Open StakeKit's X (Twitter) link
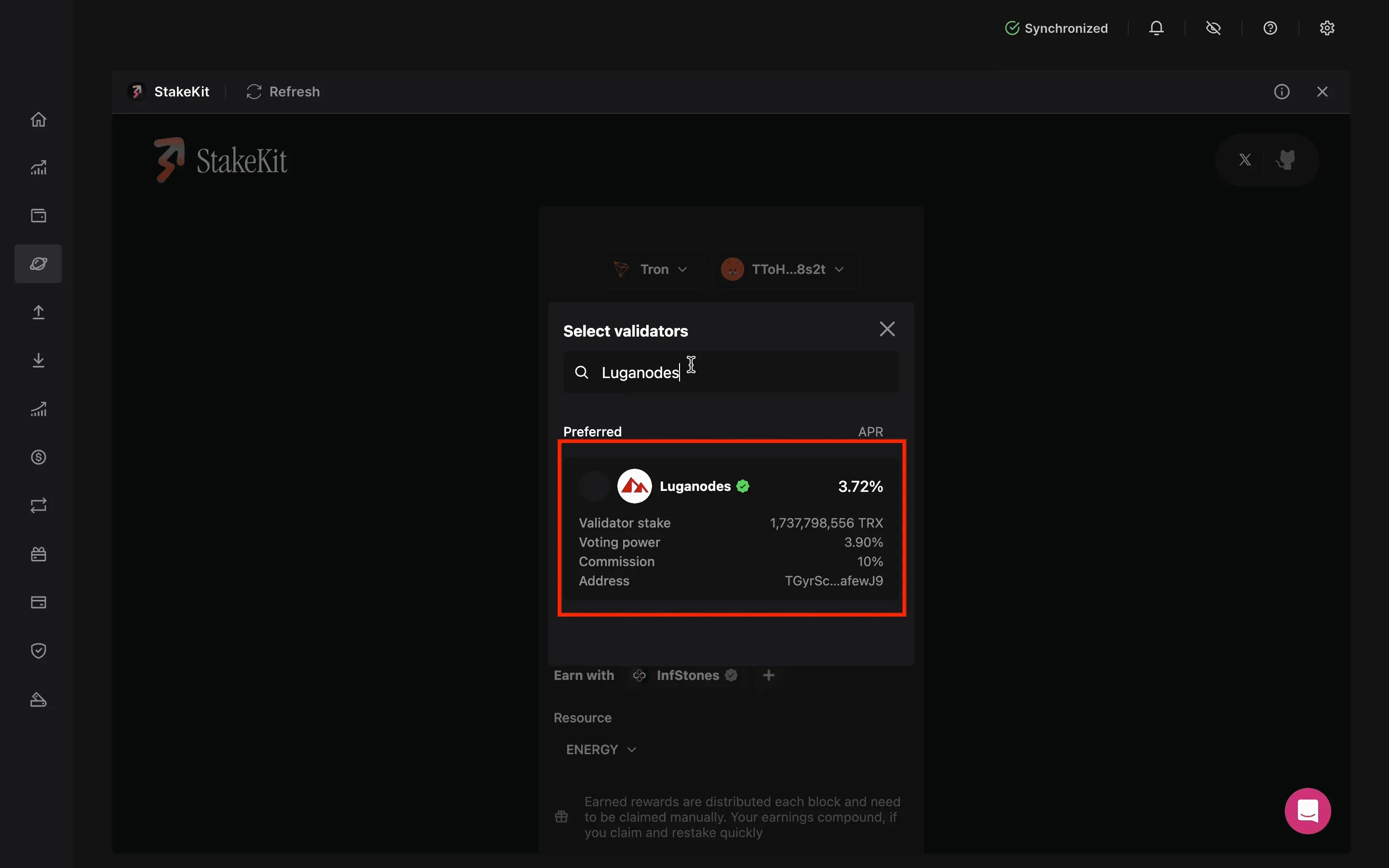1389x868 pixels. coord(1245,160)
